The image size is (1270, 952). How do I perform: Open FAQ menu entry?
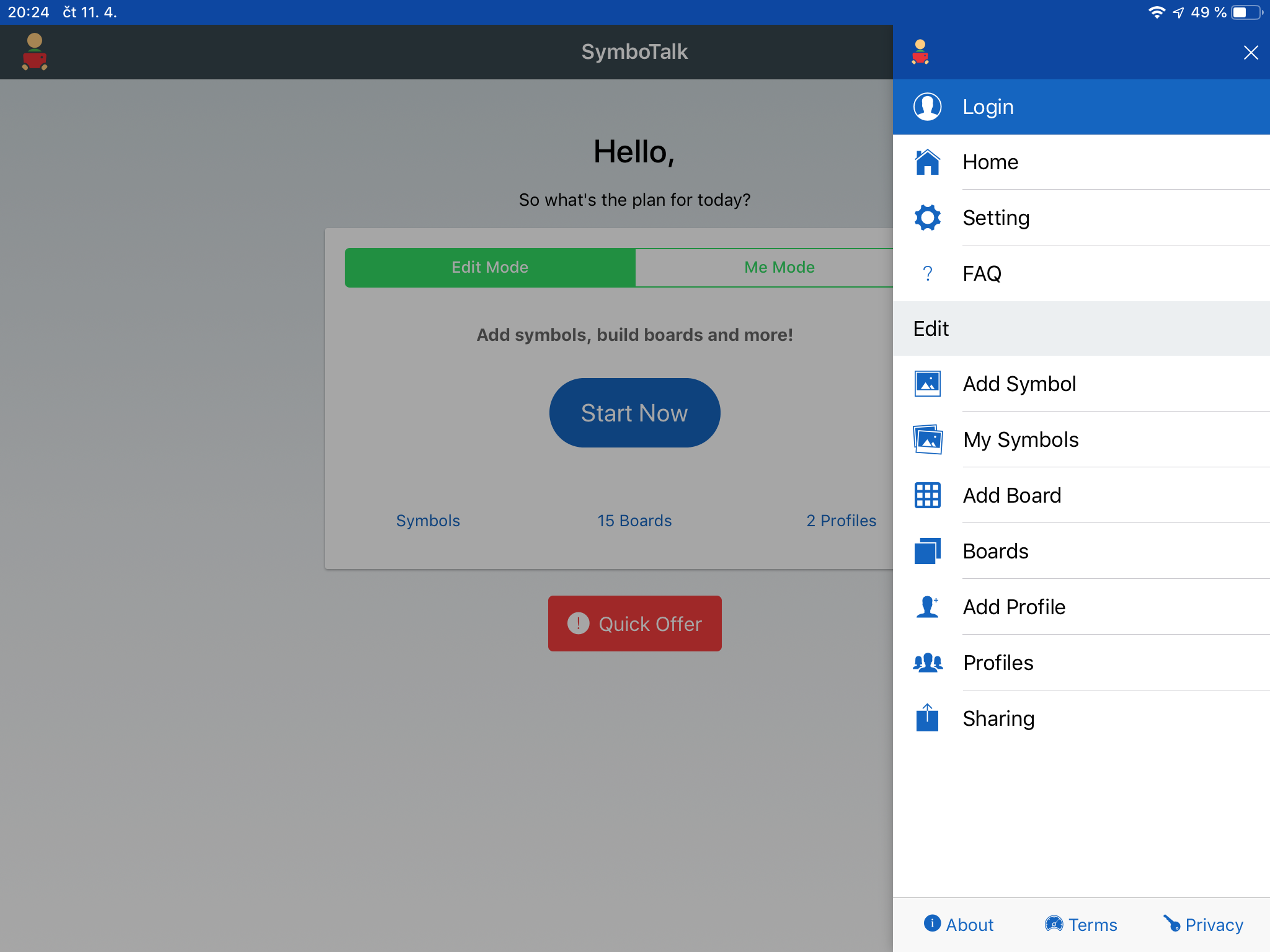tap(1081, 273)
